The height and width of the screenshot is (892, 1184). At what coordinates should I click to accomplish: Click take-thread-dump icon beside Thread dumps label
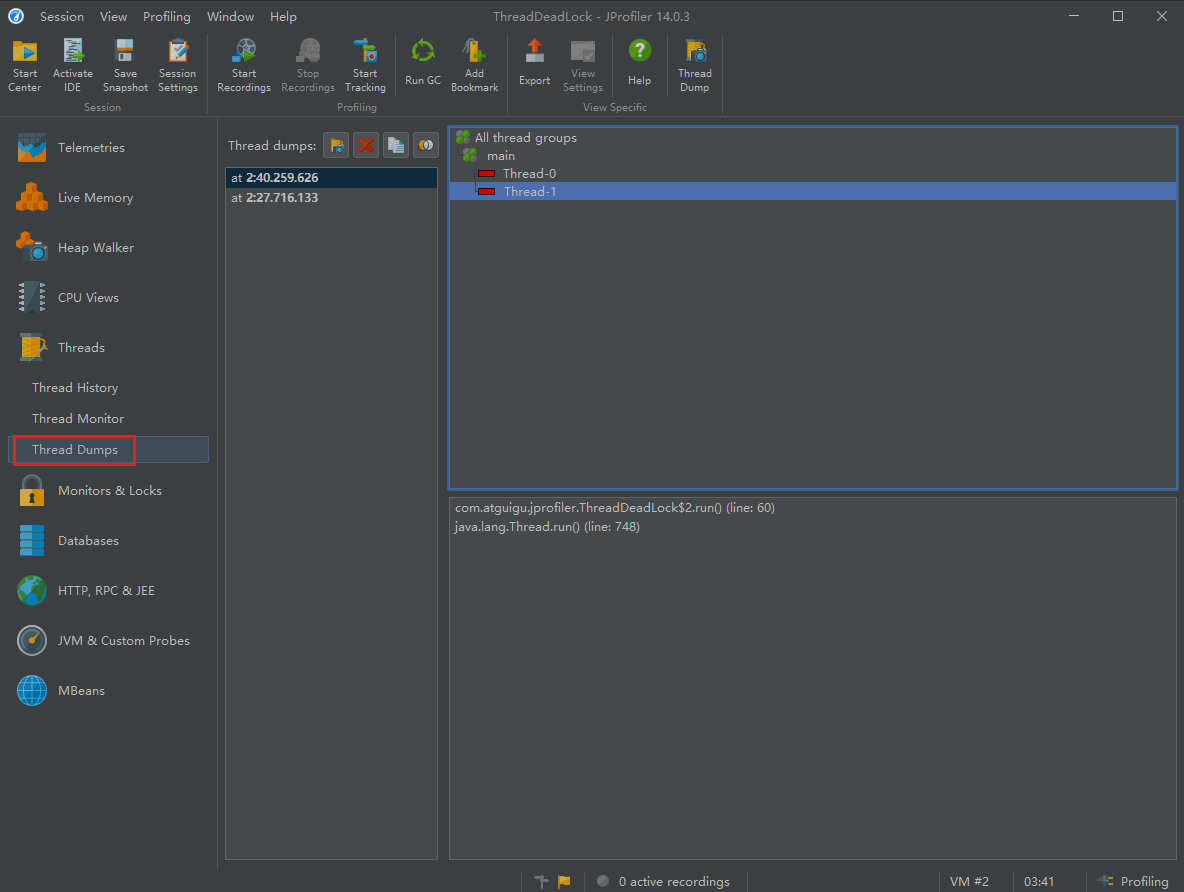(336, 145)
